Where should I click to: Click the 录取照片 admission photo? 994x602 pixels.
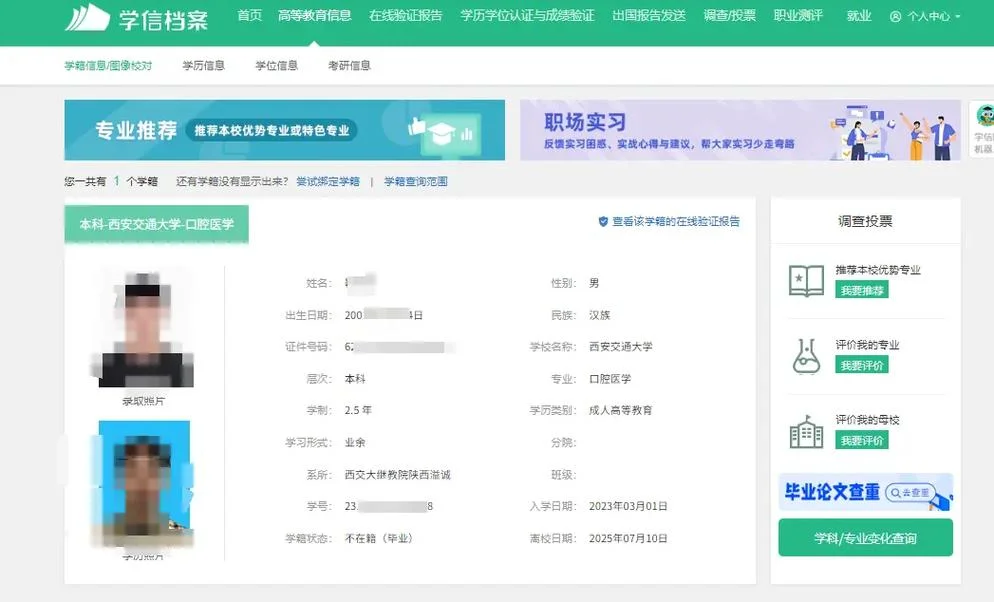coord(145,328)
